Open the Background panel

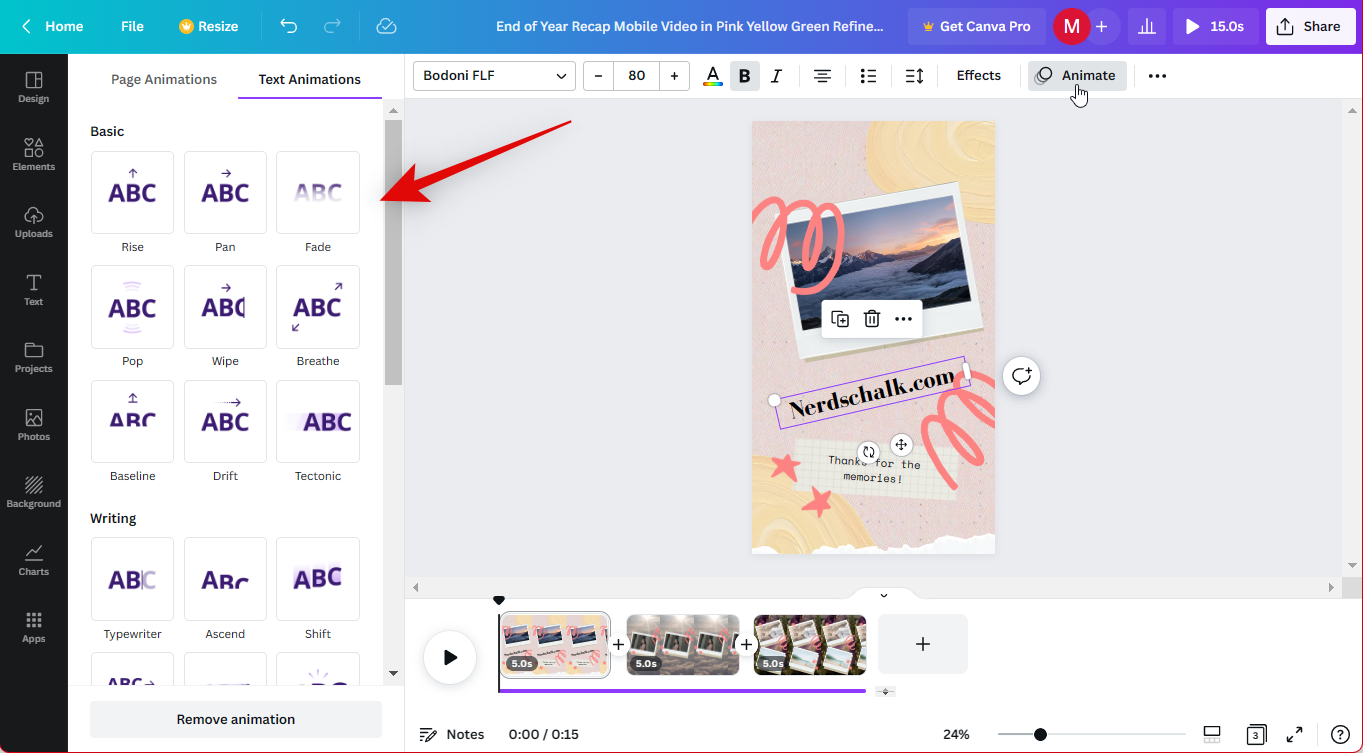coord(33,492)
